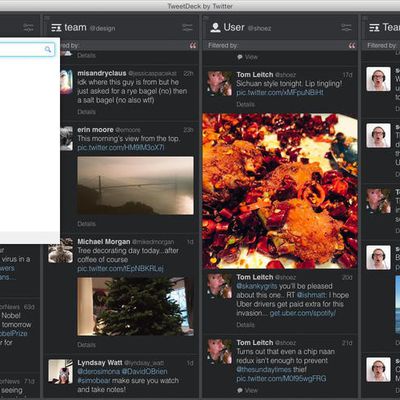Viewport: 400px width, 400px height.
Task: Click the 1d timestamp on Michael Morgan's tweet
Action: click(190, 242)
